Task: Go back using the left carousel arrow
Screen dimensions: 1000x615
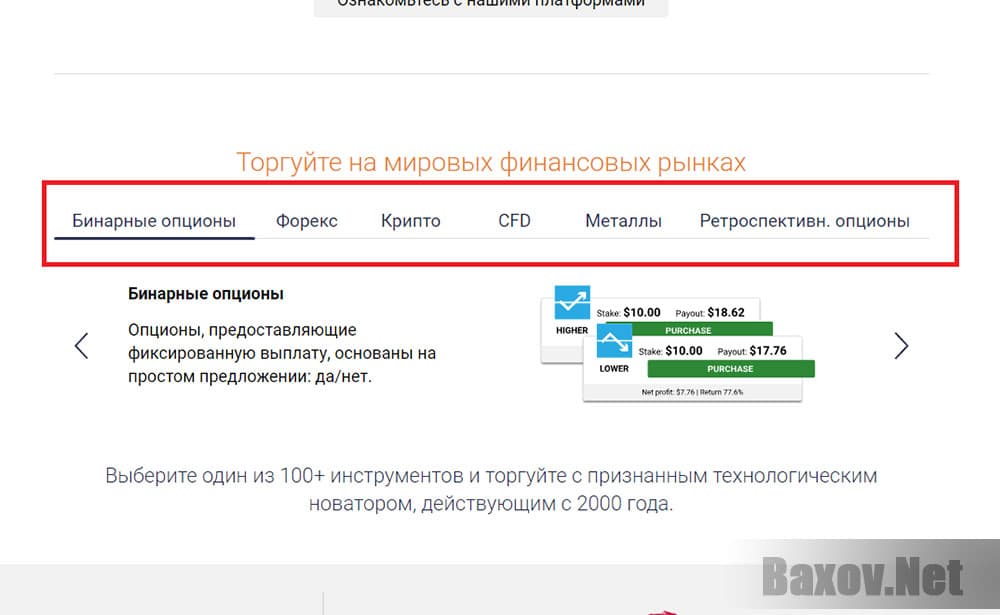Action: point(81,345)
